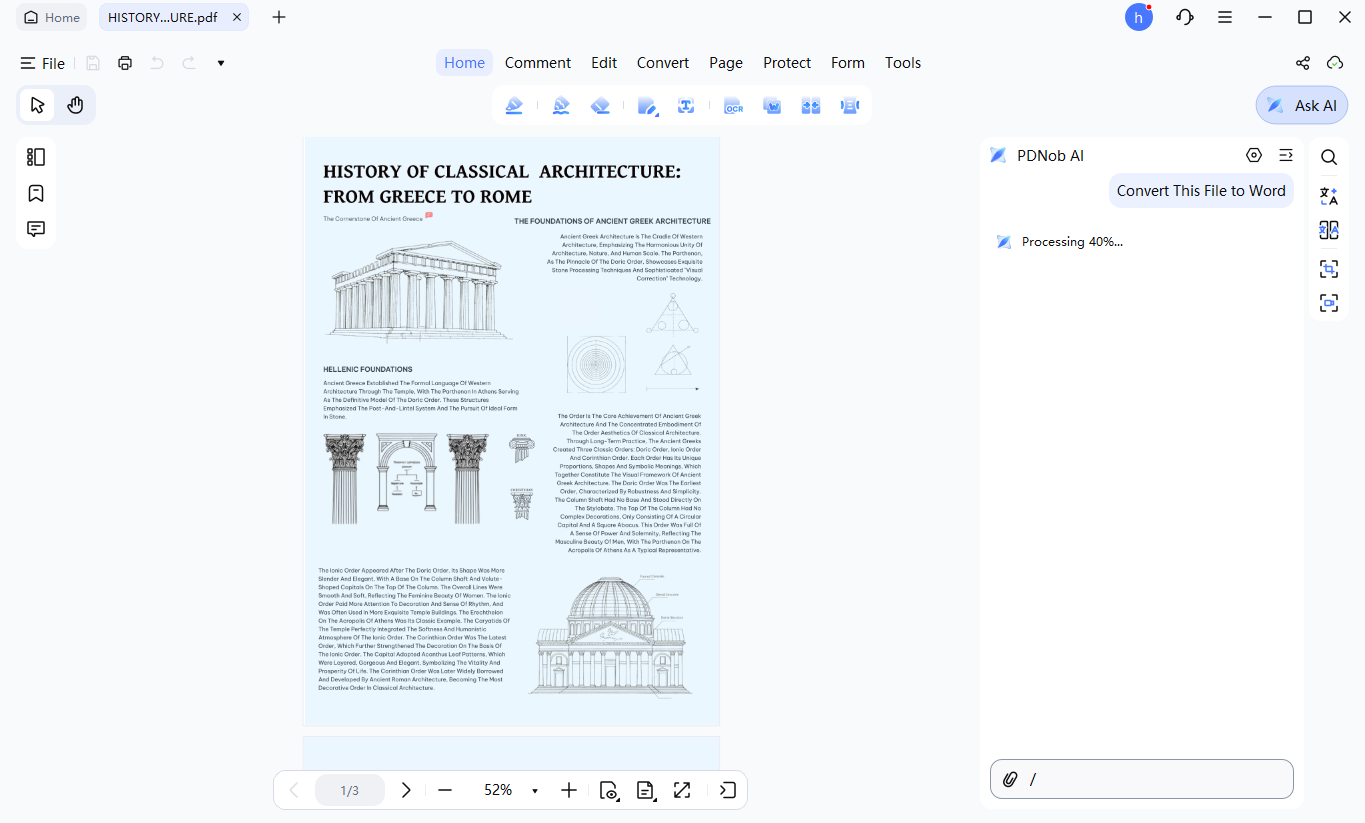This screenshot has height=823, width=1365.
Task: Open the File menu
Action: [43, 63]
